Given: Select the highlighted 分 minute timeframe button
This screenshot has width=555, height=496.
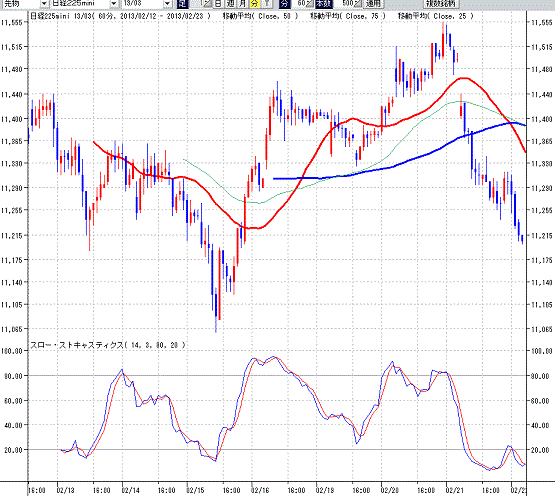Looking at the screenshot, I should point(254,4).
